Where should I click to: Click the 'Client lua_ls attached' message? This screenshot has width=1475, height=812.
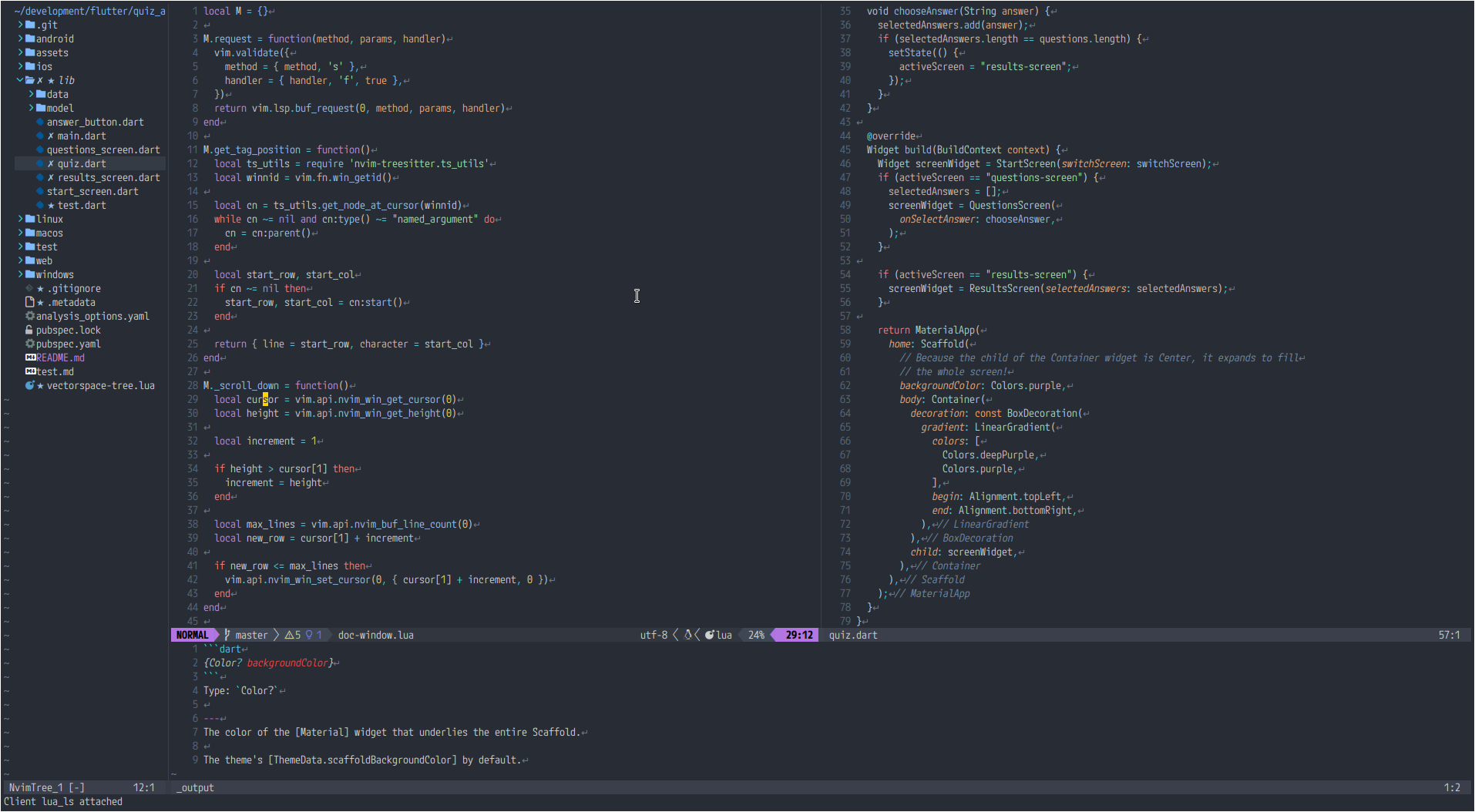[63, 801]
